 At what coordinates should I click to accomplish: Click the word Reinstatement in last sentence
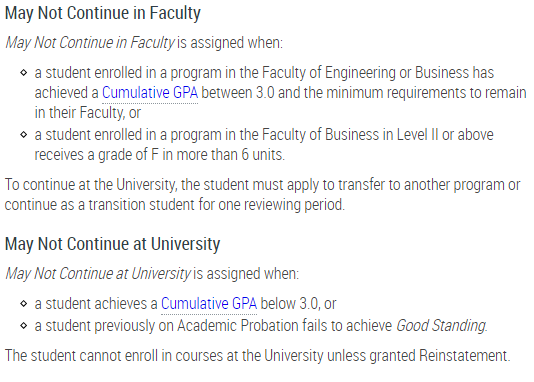coord(463,356)
